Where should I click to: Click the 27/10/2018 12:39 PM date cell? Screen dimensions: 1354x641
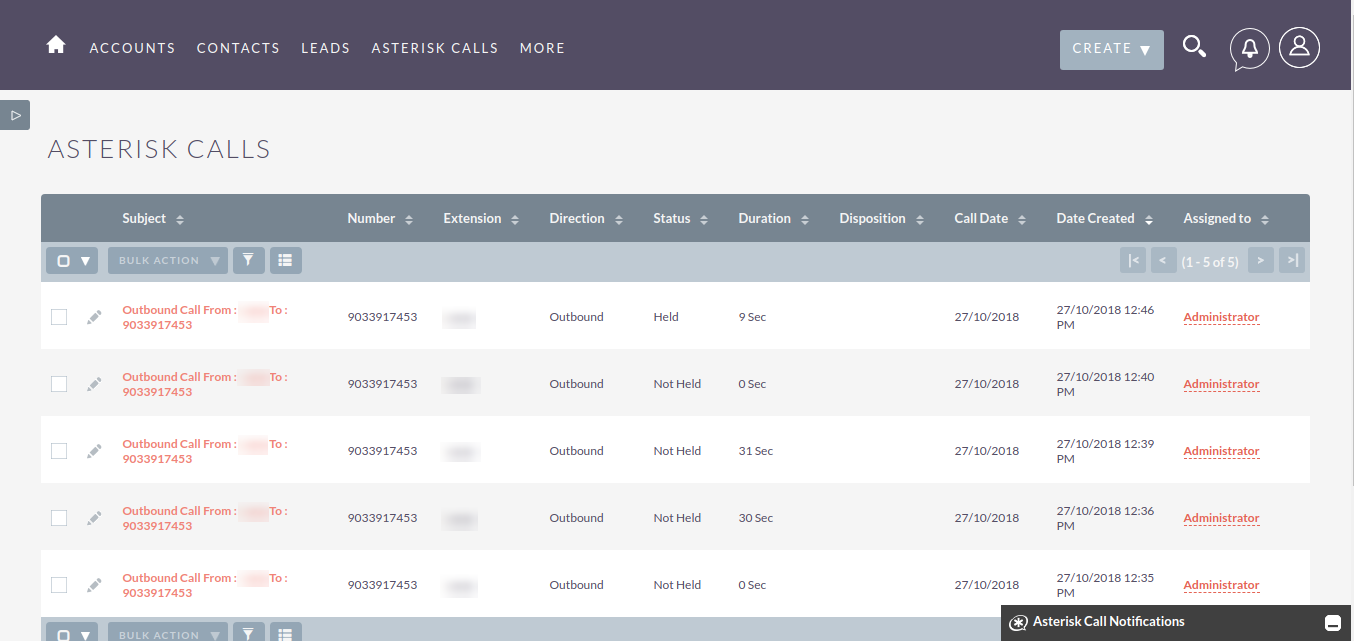(1105, 451)
